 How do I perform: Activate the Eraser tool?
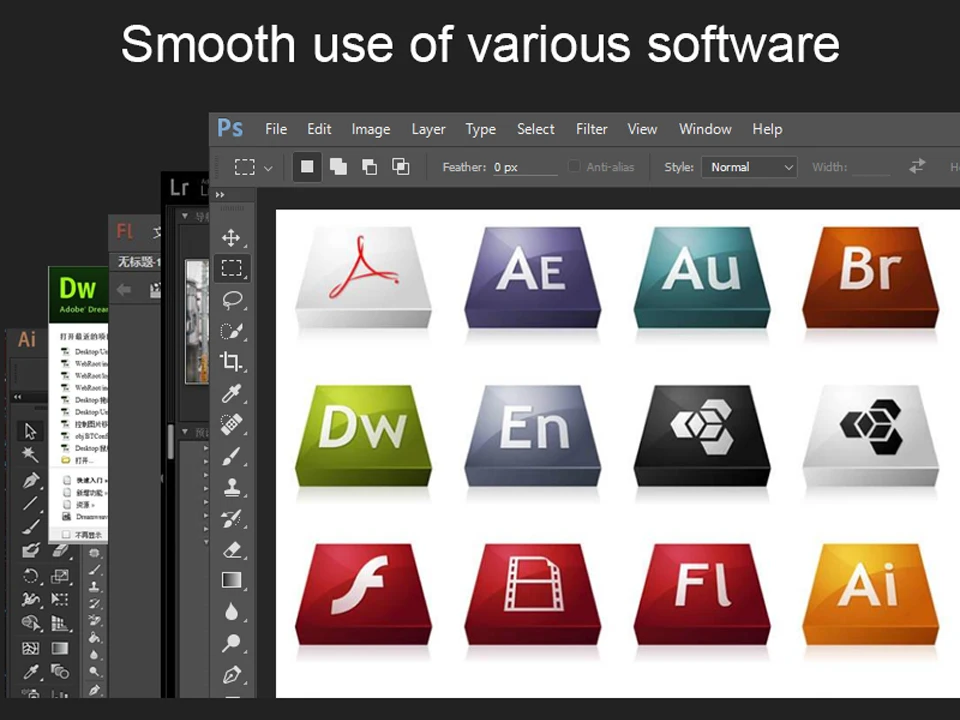pos(232,550)
